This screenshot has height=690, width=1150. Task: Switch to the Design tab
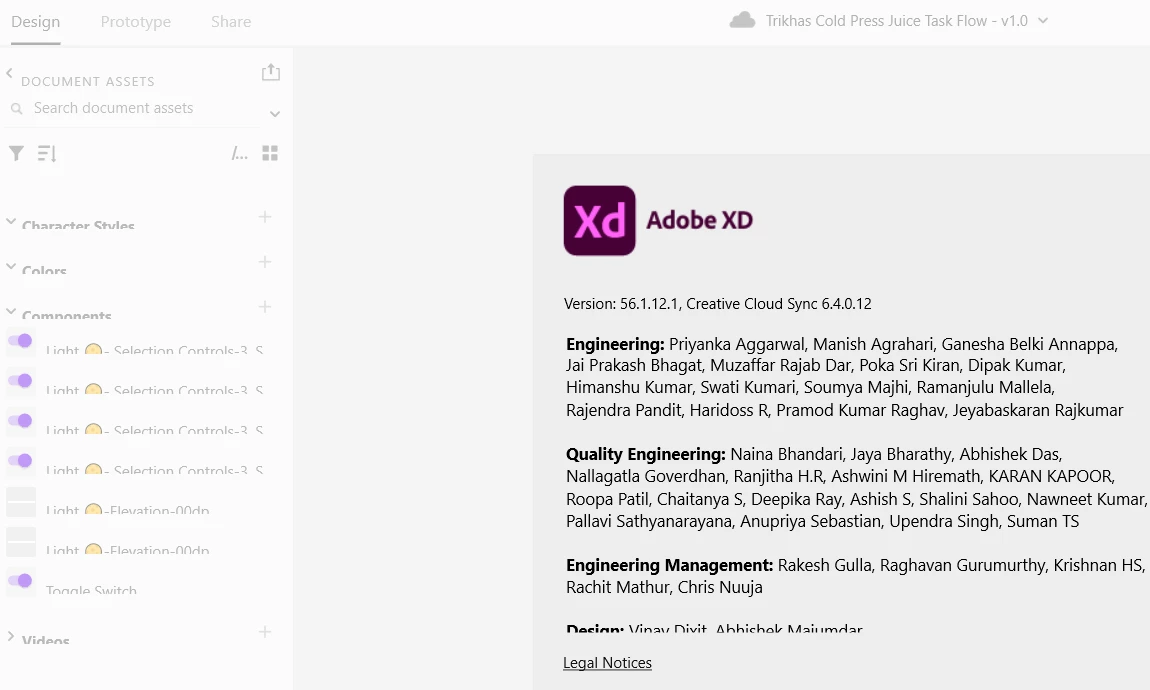[35, 22]
